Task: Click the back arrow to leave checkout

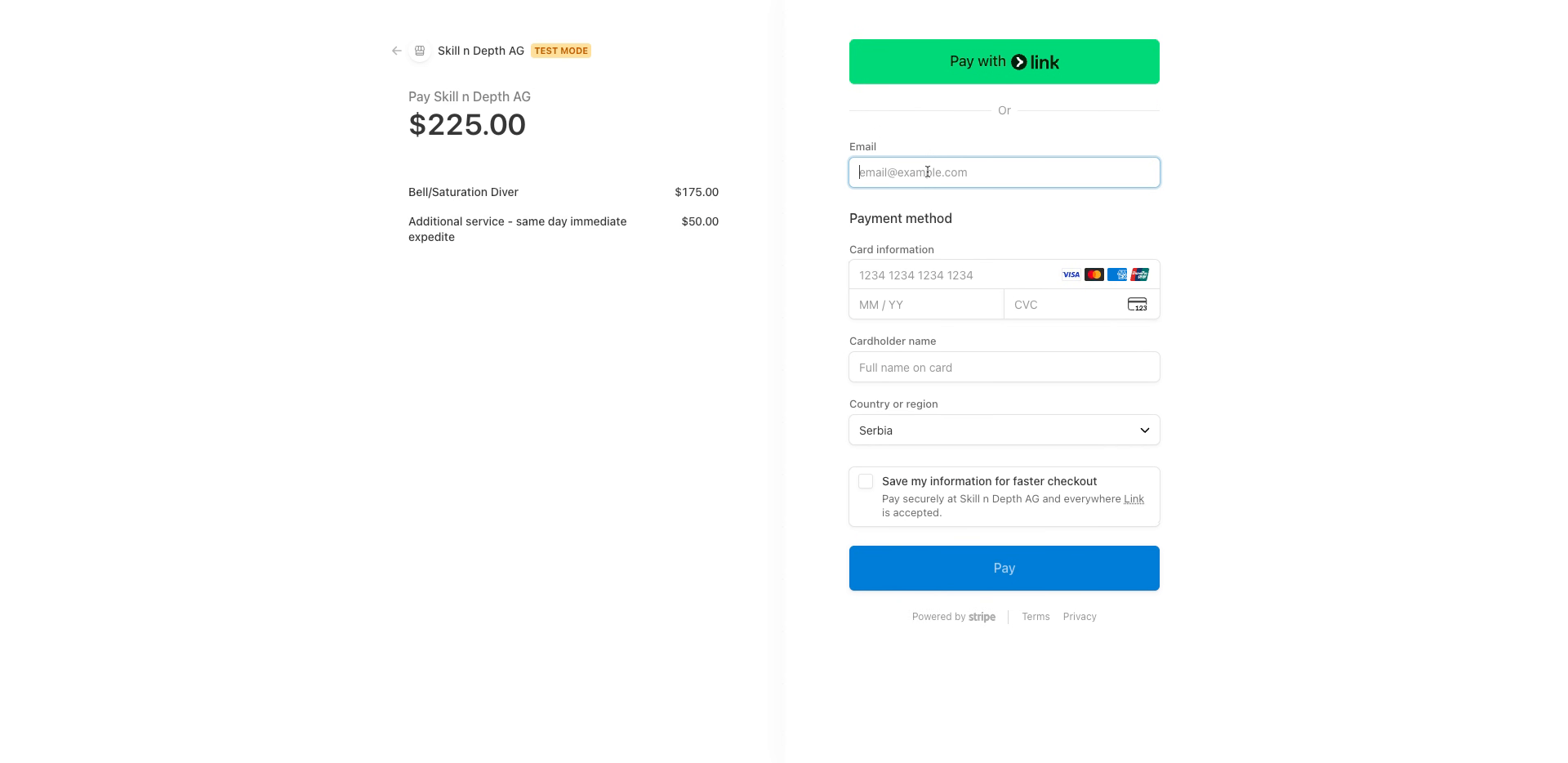Action: pyautogui.click(x=396, y=51)
